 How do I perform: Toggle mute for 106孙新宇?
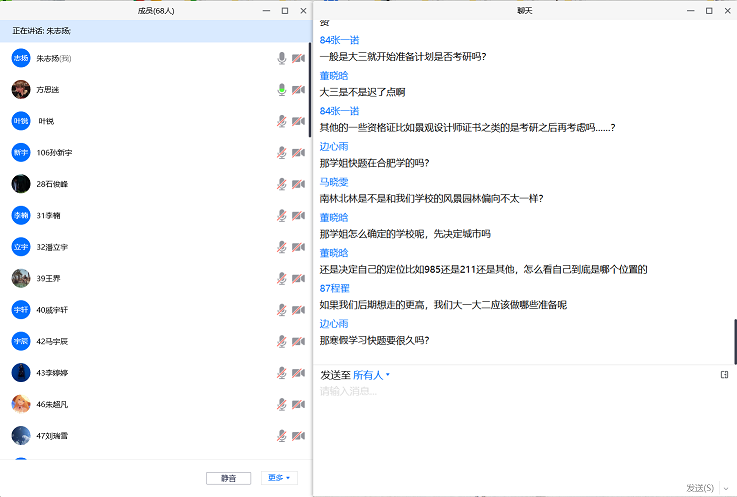[282, 153]
